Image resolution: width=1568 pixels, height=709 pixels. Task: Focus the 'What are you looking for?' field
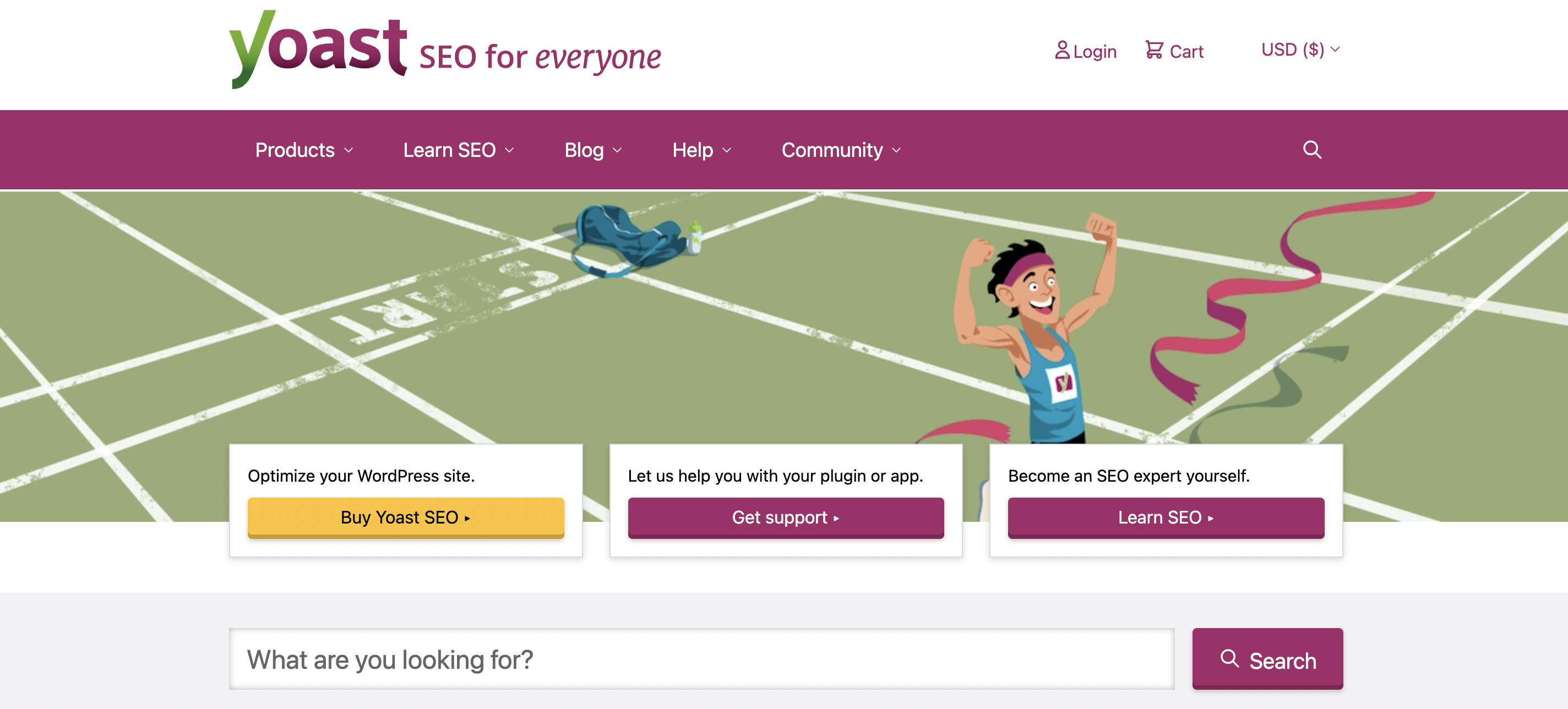pyautogui.click(x=701, y=659)
